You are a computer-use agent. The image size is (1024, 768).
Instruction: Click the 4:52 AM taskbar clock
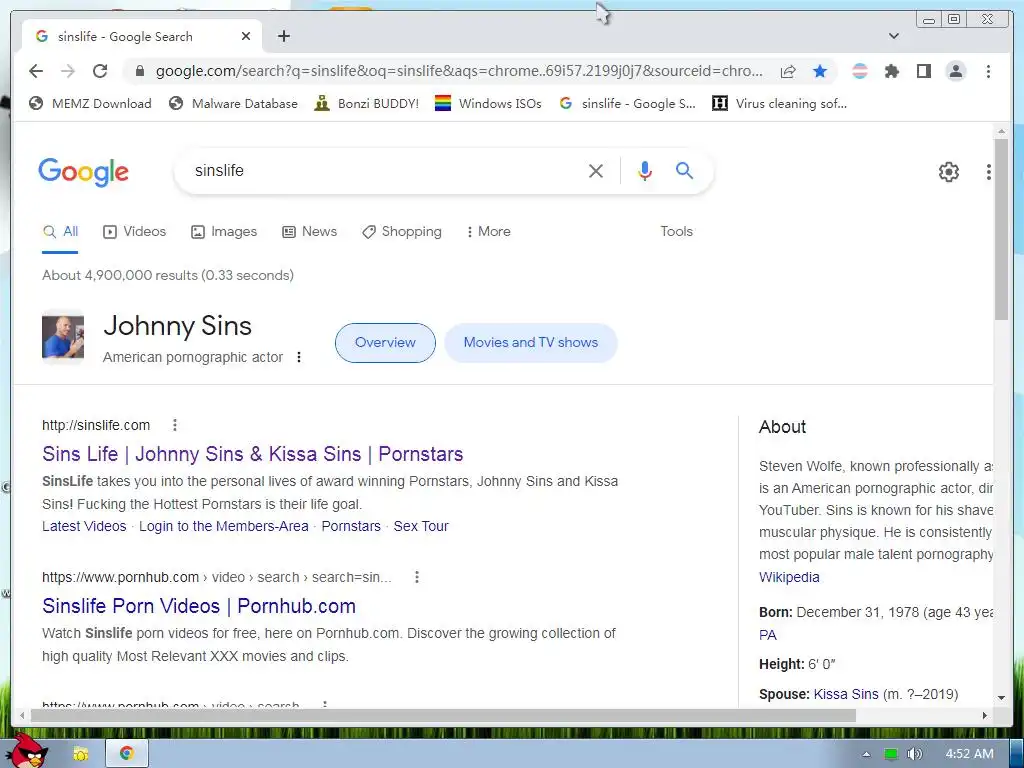pyautogui.click(x=969, y=754)
